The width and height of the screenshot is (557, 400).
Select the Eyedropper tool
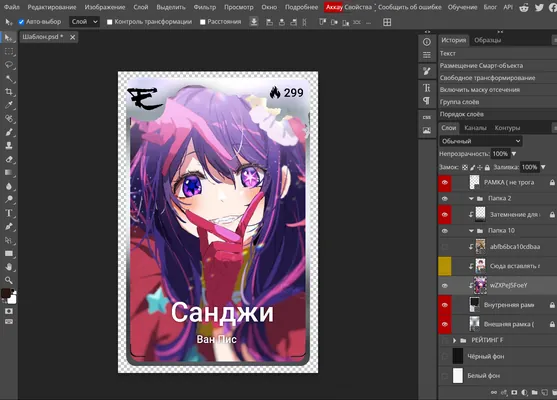point(9,105)
